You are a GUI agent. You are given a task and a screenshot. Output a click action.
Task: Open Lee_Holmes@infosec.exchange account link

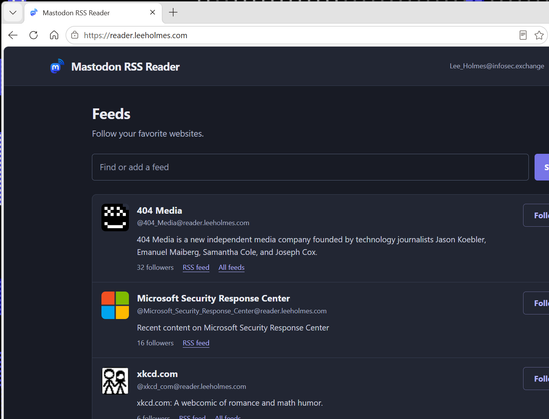click(x=496, y=66)
